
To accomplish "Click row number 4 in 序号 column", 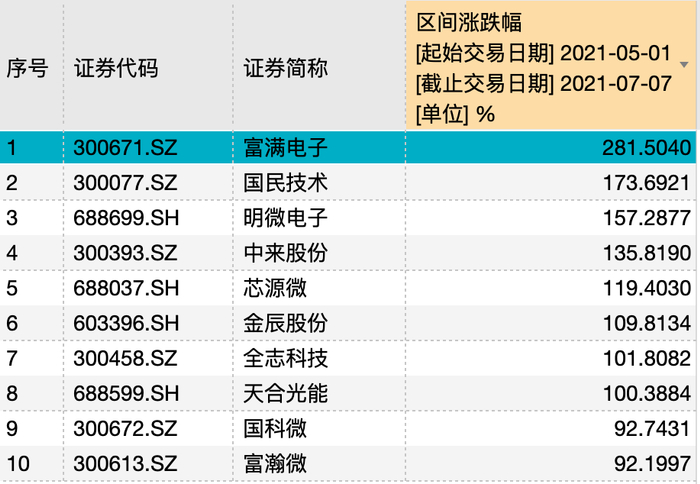I will 12,253.
